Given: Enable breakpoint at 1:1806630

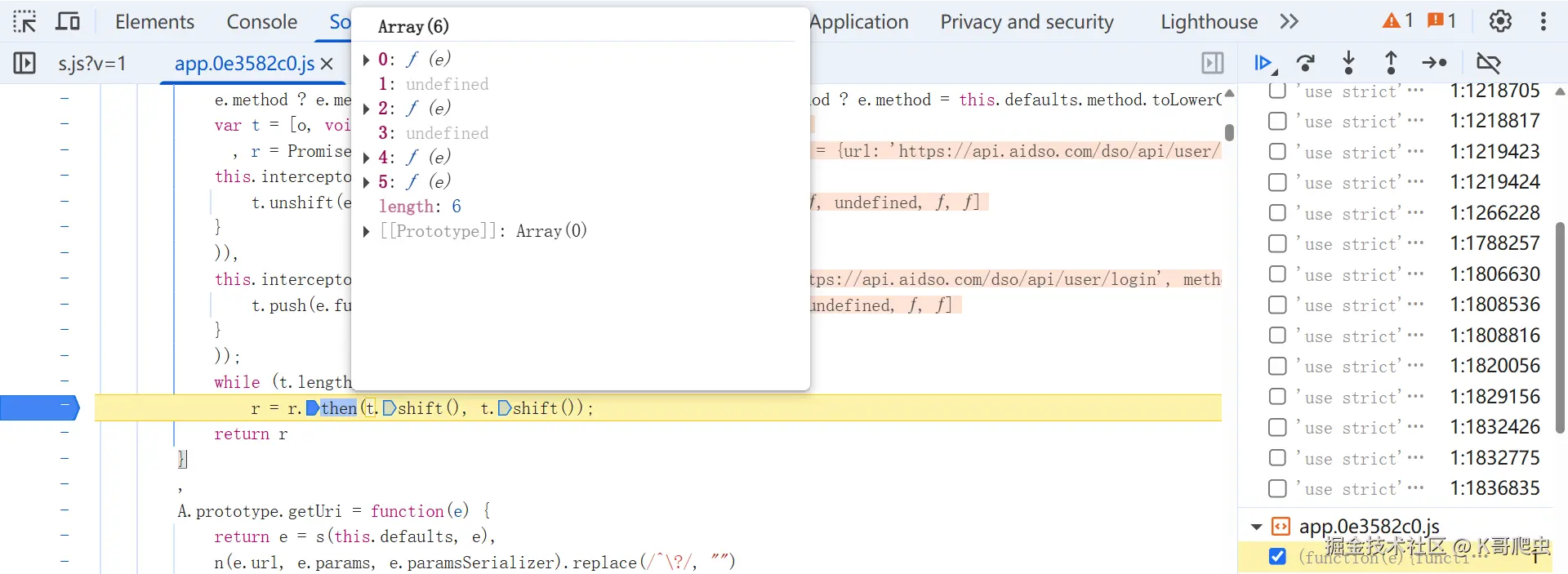Looking at the screenshot, I should pos(1277,274).
